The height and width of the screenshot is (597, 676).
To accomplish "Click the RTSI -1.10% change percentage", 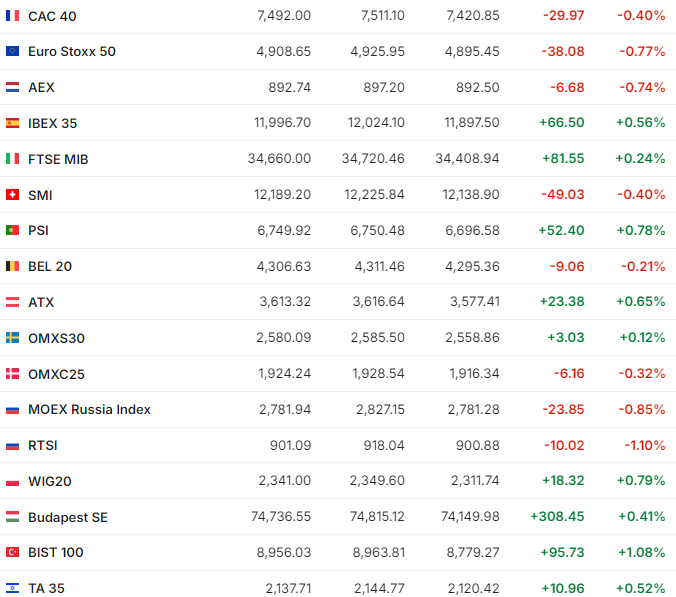I will [x=641, y=445].
